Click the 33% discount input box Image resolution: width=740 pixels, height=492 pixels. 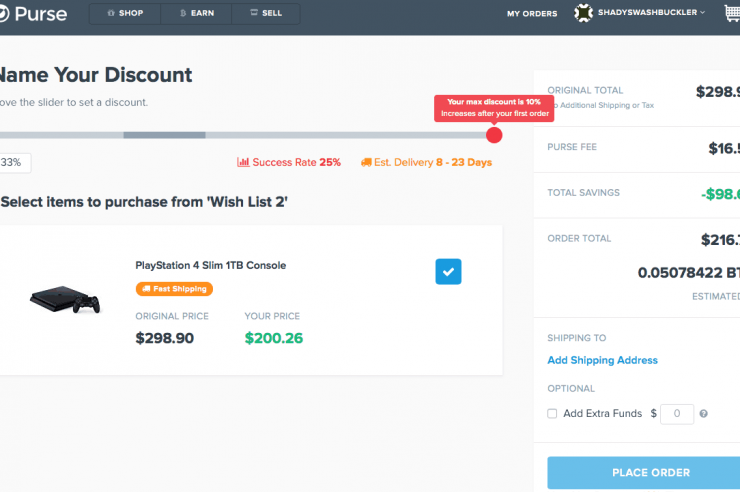[15, 163]
